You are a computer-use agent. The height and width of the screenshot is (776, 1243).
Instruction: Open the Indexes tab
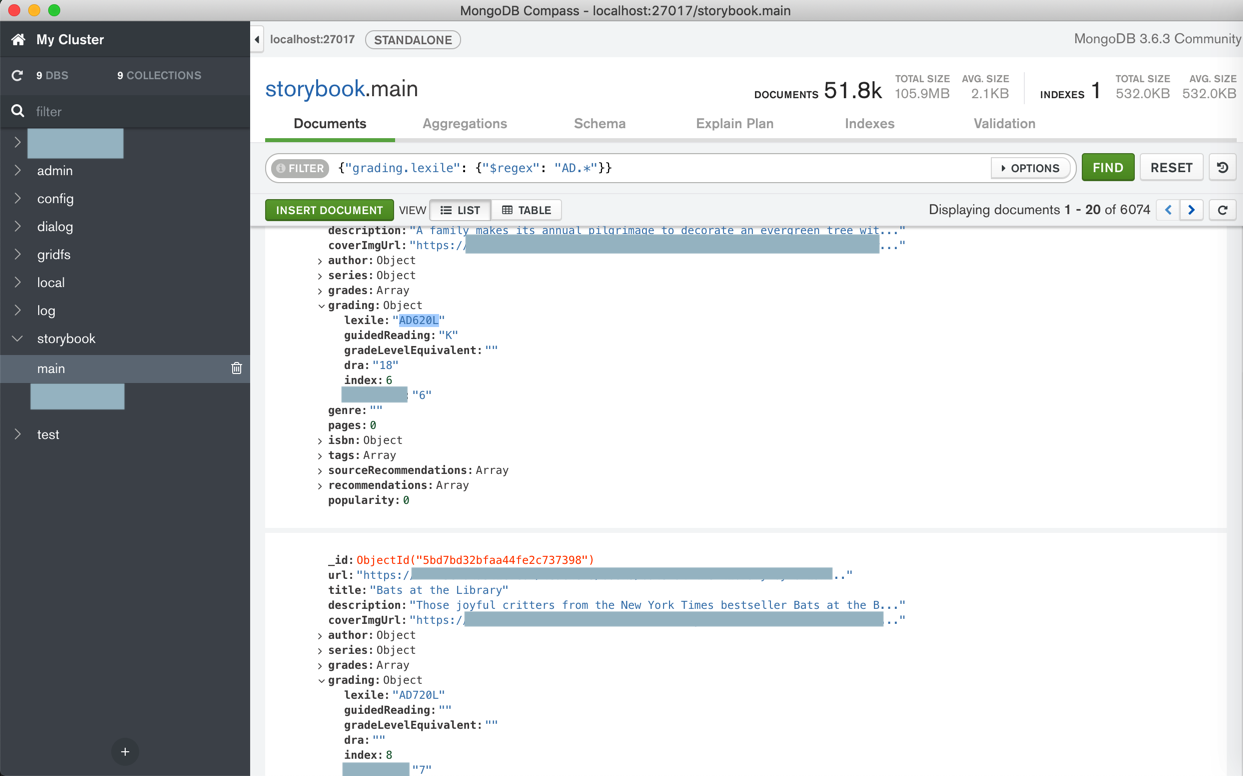(870, 124)
